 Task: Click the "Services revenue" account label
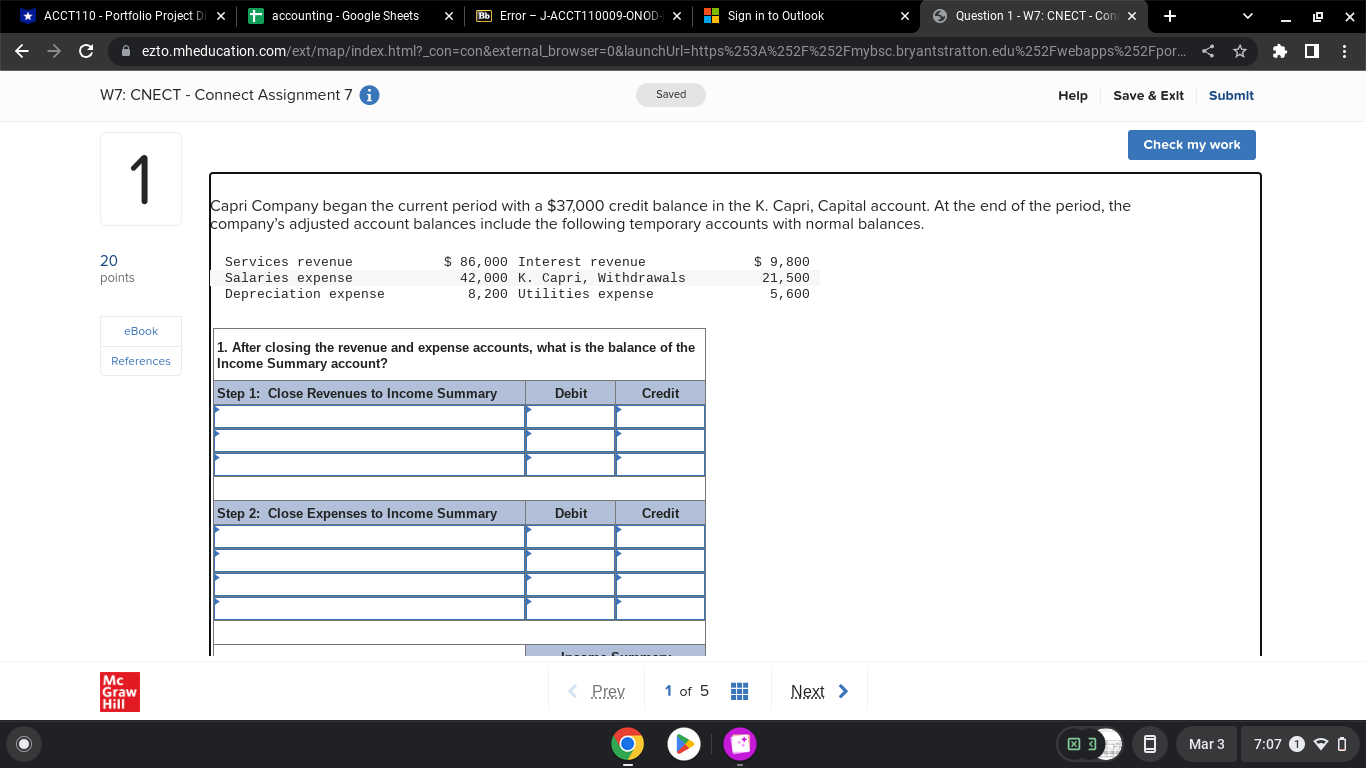coord(289,262)
